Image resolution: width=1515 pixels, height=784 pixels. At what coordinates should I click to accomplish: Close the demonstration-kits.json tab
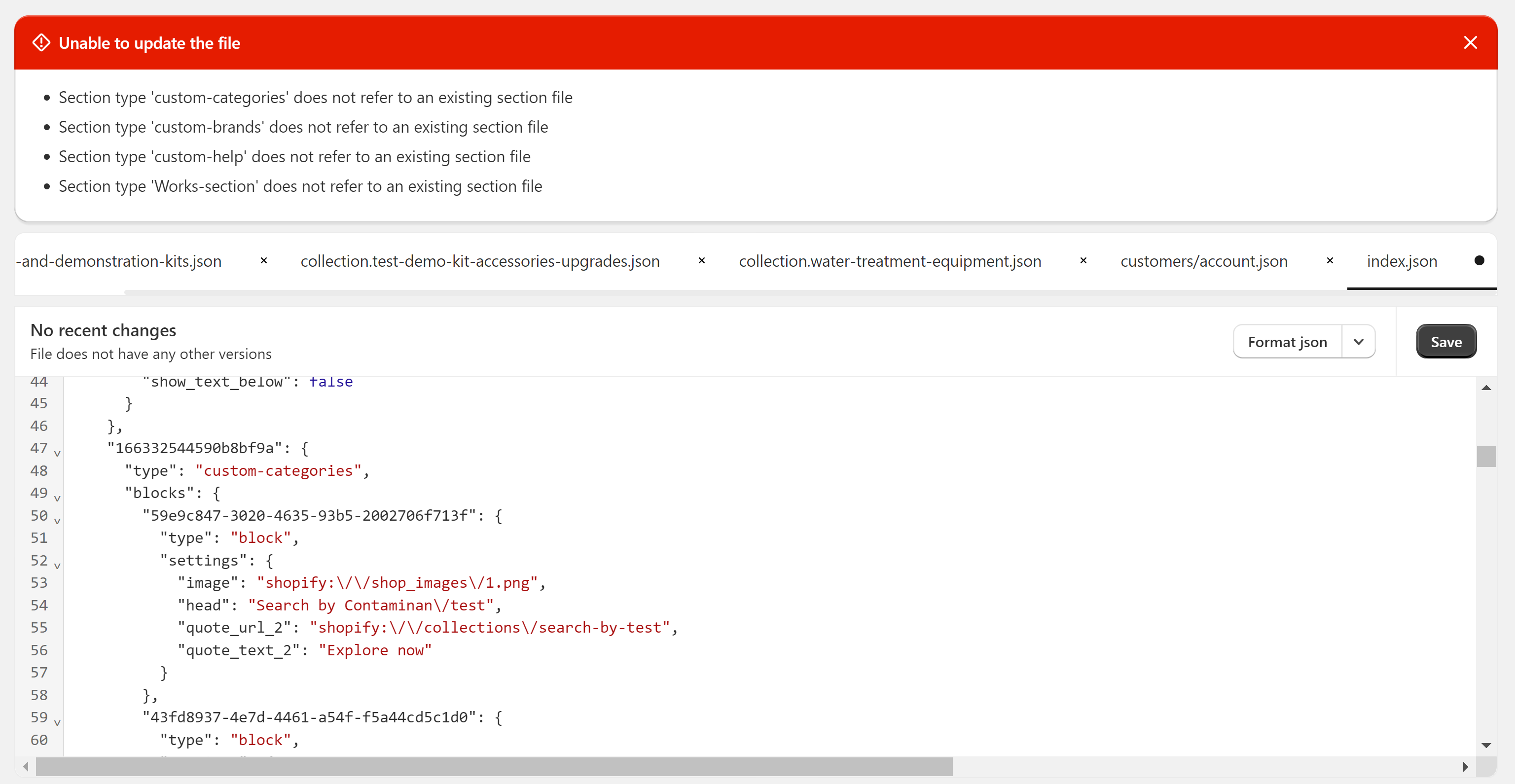[x=263, y=260]
